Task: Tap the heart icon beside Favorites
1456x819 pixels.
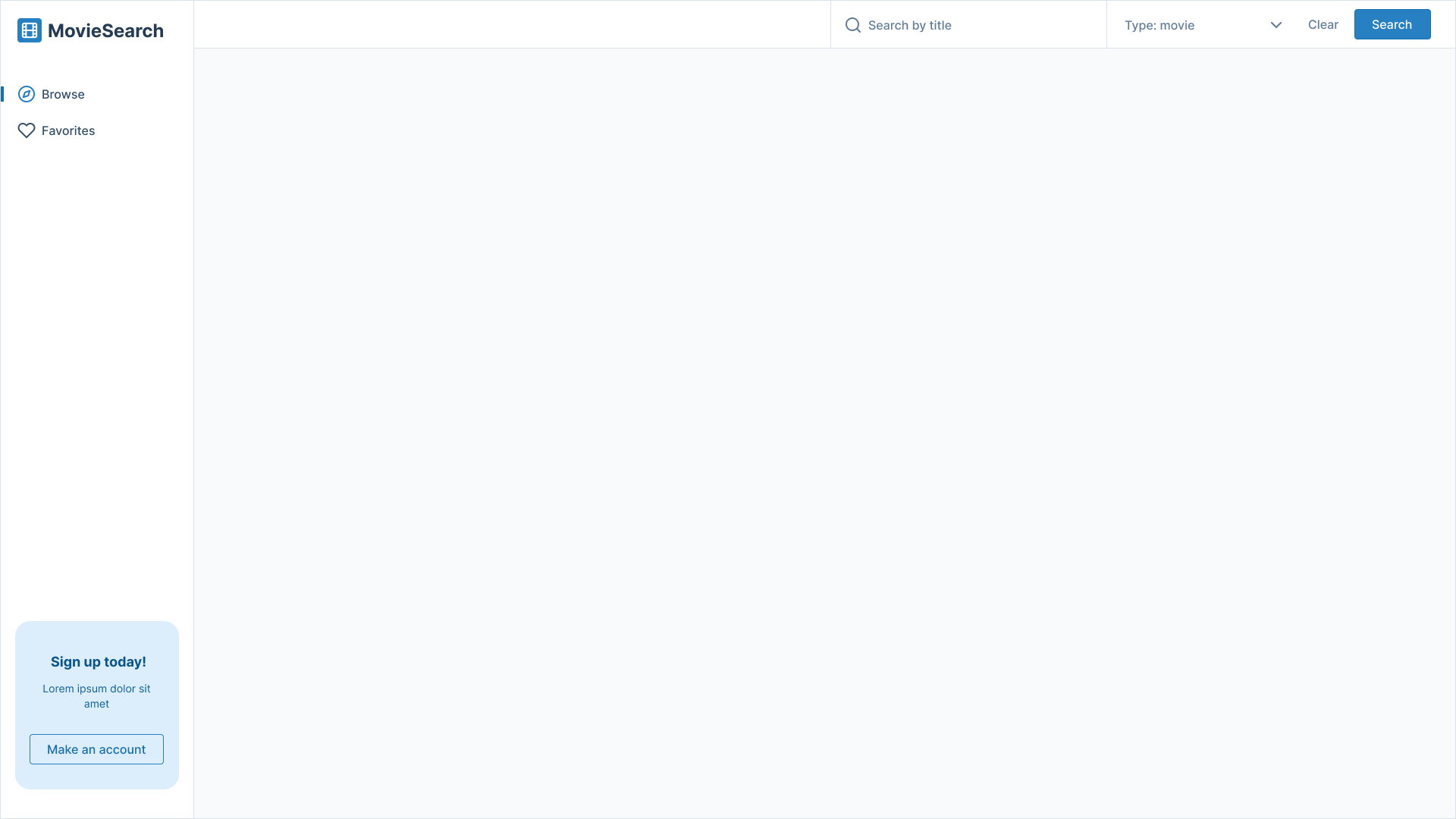Action: (26, 130)
